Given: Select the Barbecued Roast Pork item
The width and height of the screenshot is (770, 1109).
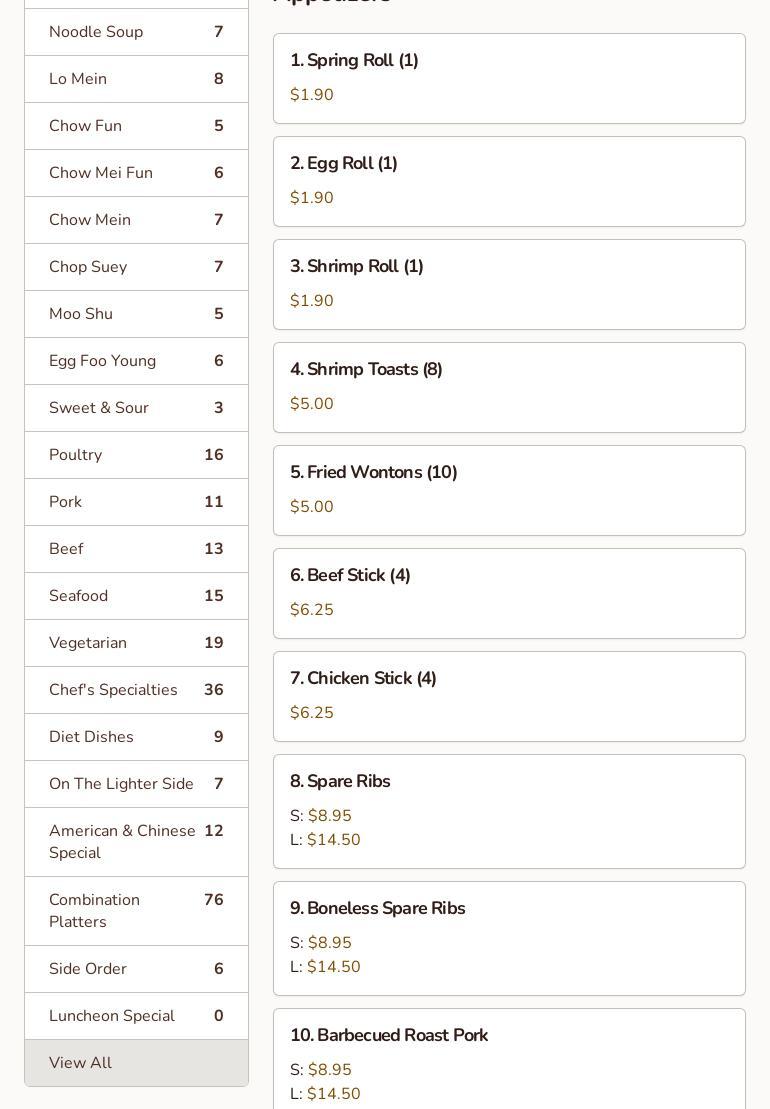Looking at the screenshot, I should click(509, 1060).
